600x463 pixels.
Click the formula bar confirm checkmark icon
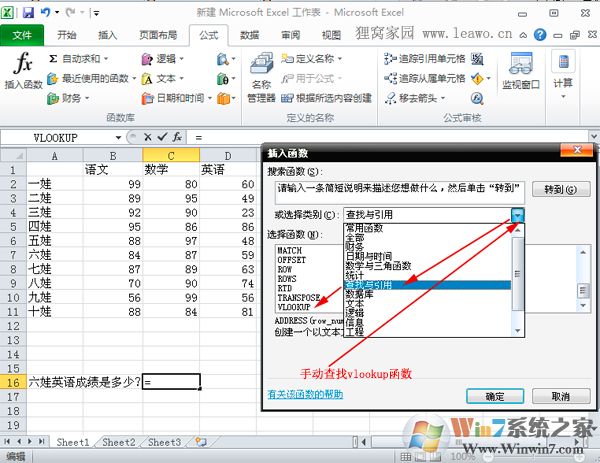tap(162, 137)
